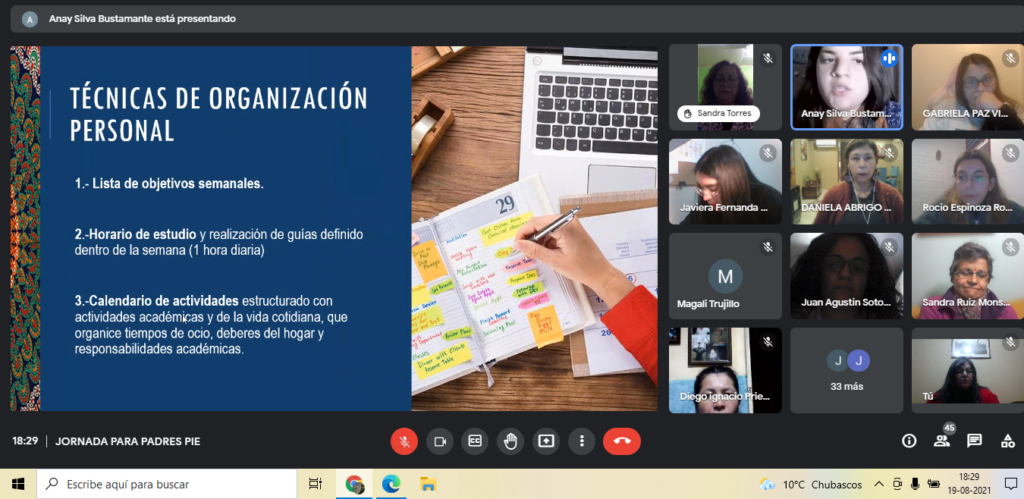Toggle the camera button in the call bar
This screenshot has width=1024, height=499.
440,442
